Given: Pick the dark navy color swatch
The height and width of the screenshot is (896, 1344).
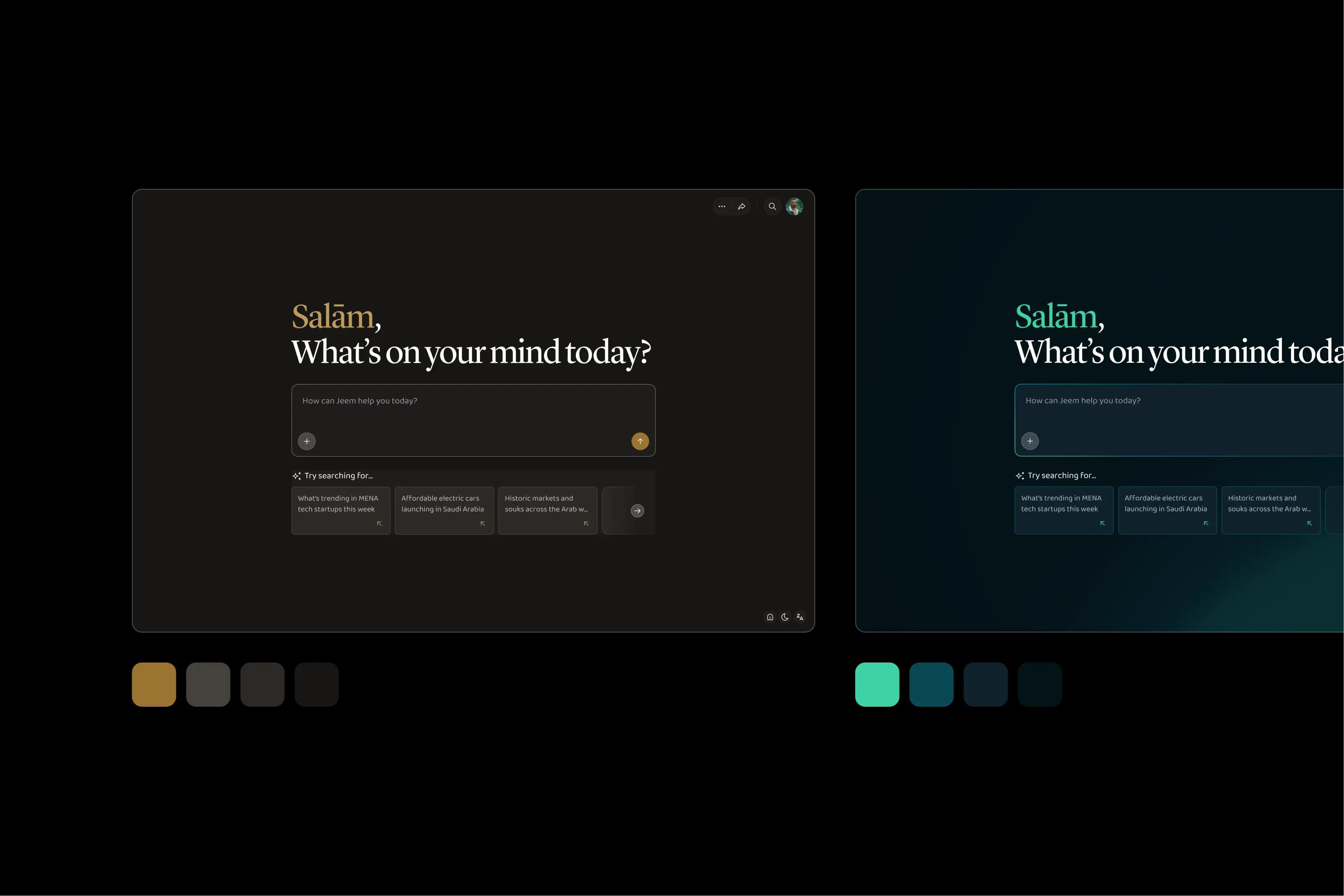Looking at the screenshot, I should (x=986, y=685).
